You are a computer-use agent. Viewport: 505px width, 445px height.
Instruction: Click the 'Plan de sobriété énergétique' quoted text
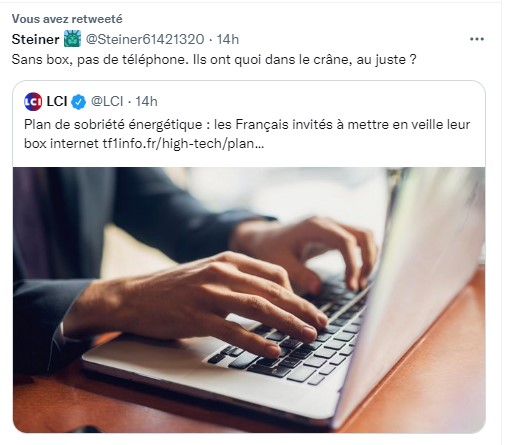click(113, 125)
